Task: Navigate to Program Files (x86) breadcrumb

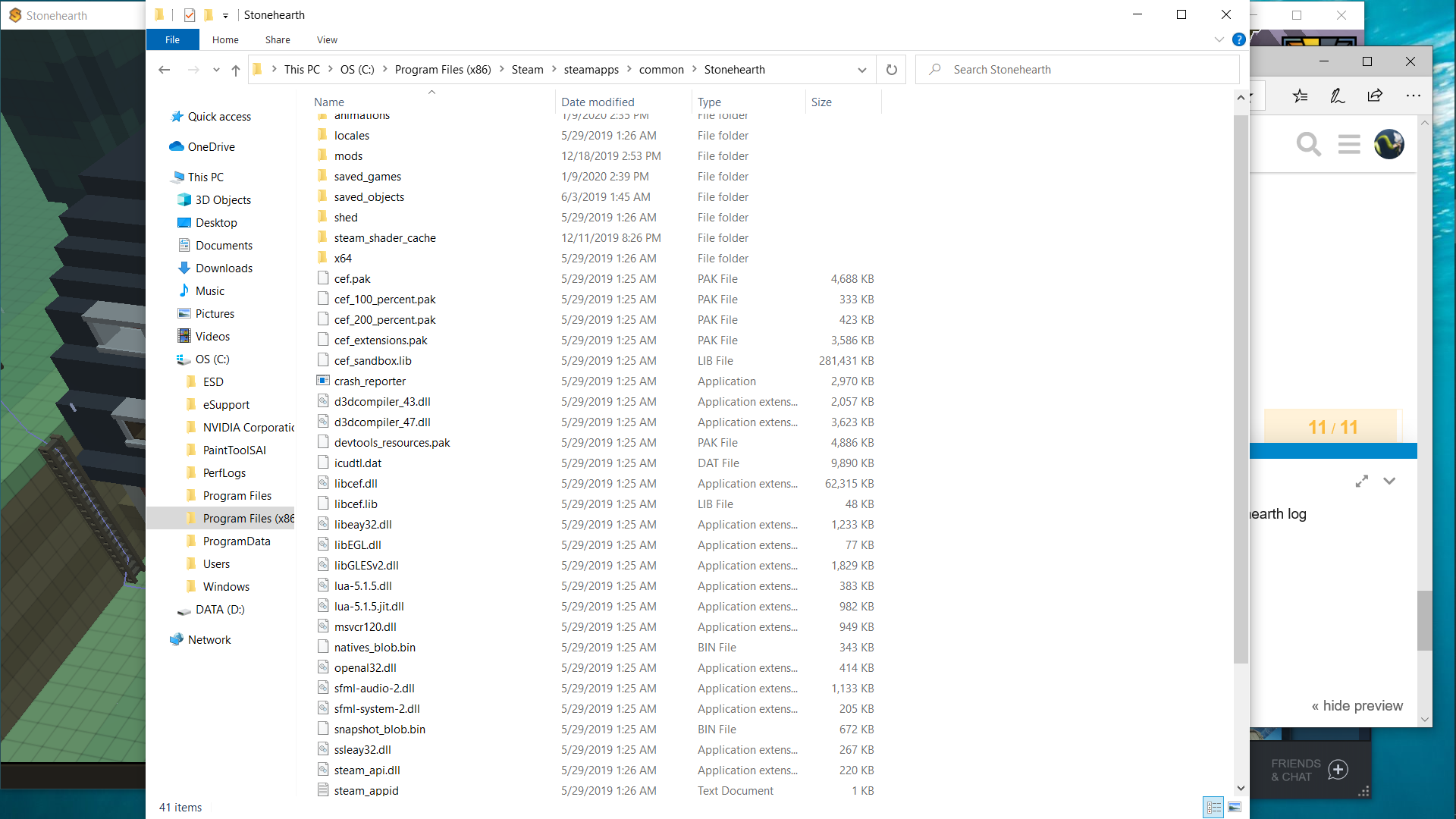Action: pyautogui.click(x=442, y=70)
